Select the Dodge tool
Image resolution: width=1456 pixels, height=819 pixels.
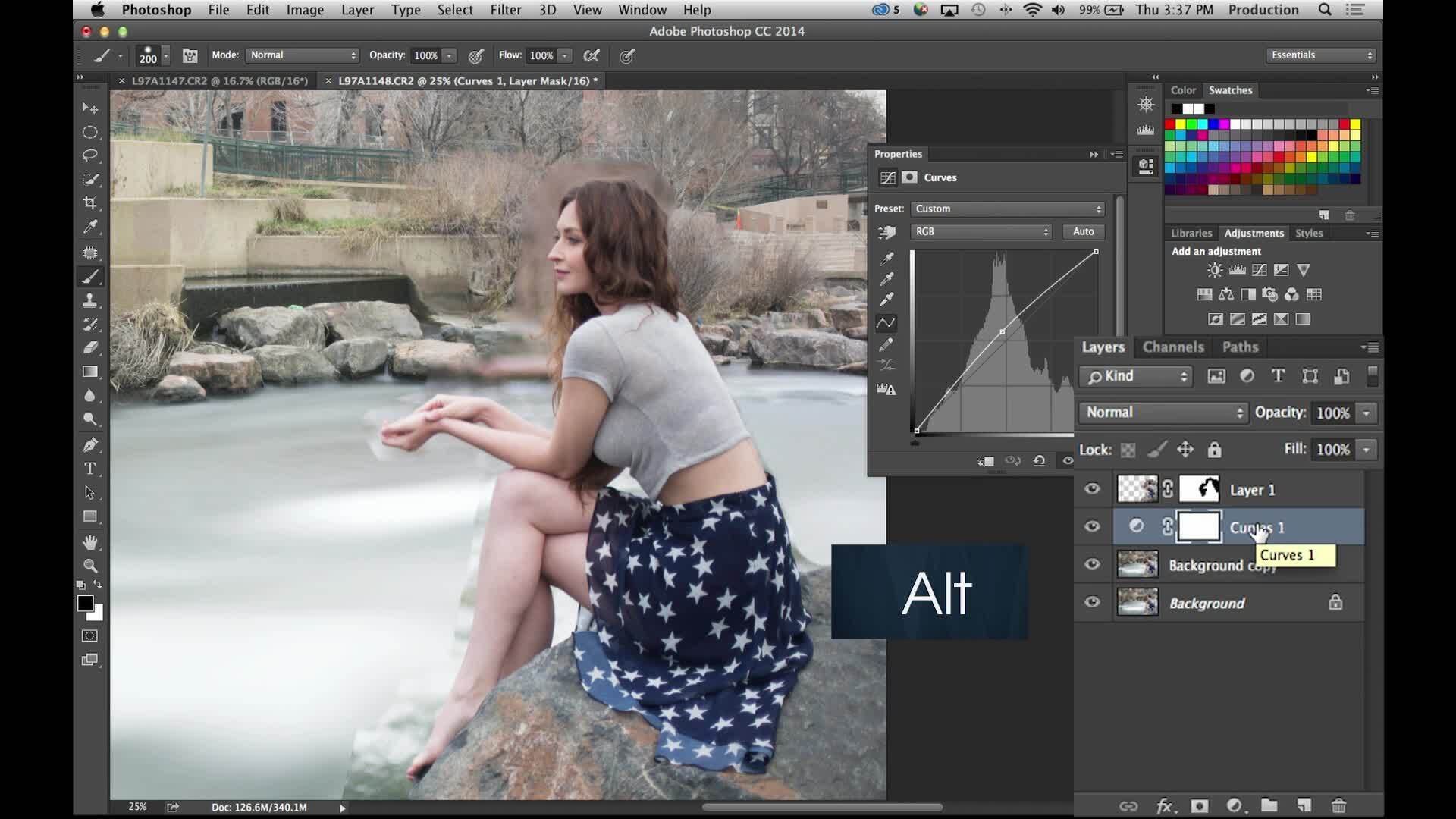89,419
